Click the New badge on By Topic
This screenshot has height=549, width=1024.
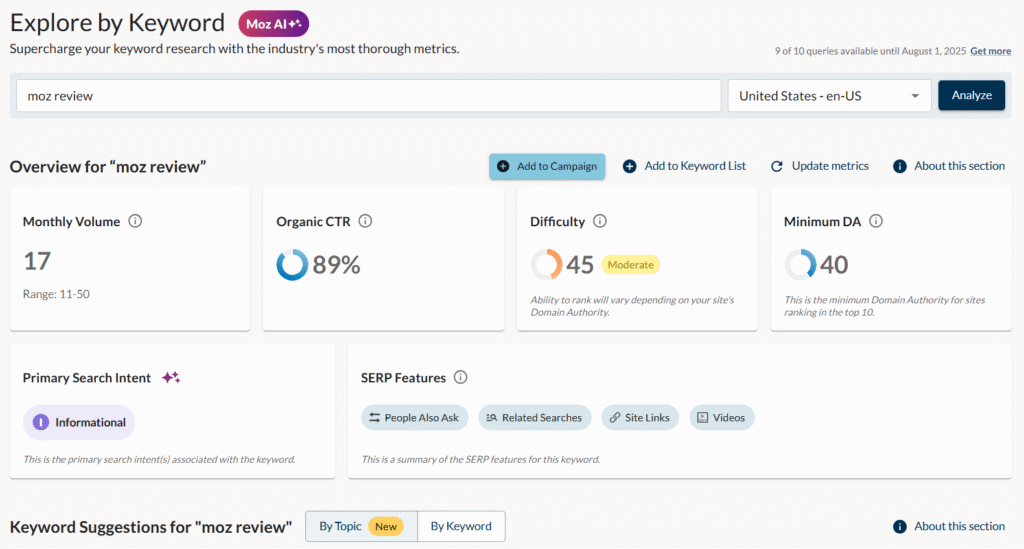(386, 526)
